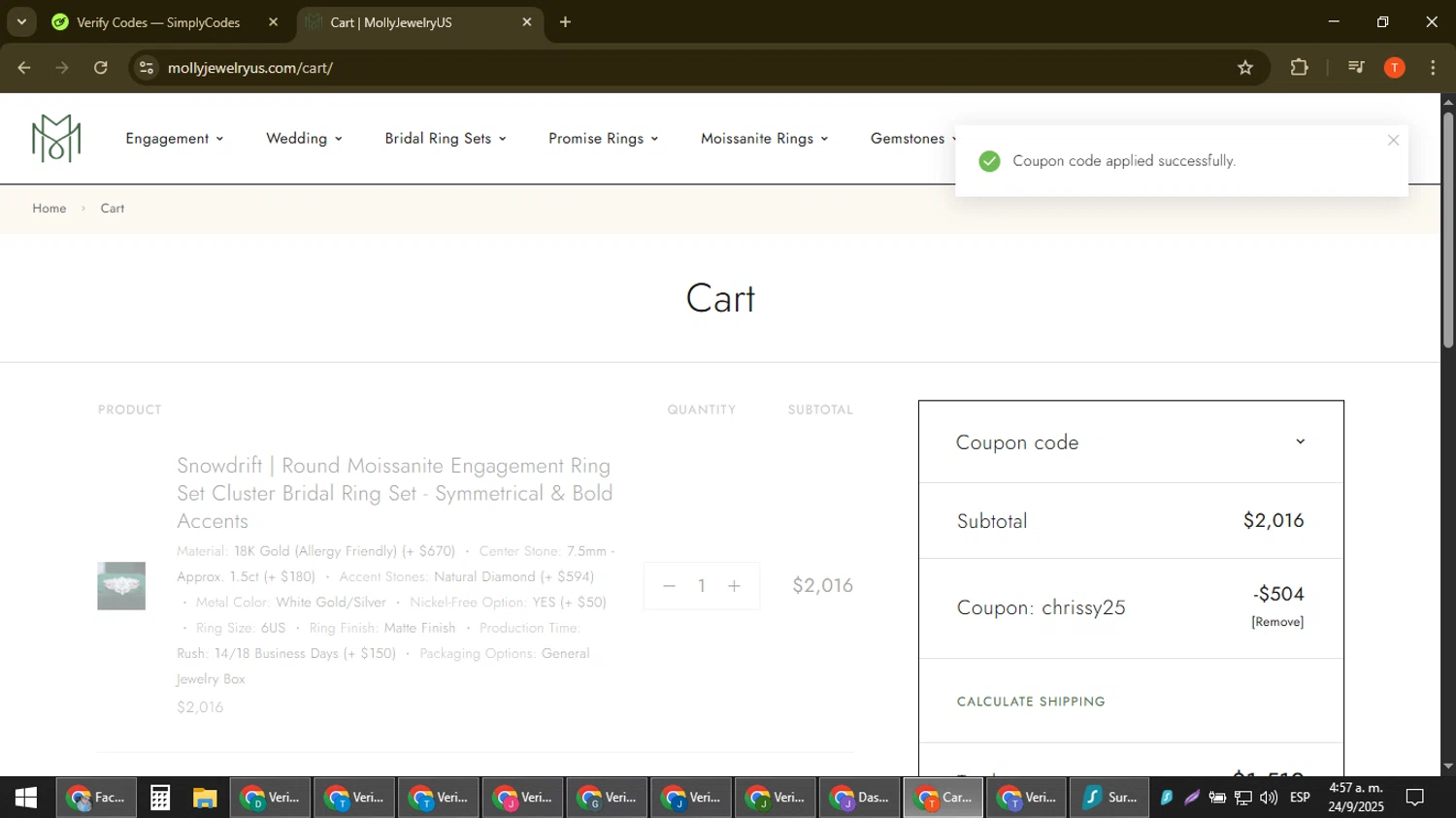Close the coupon applied notification
The width and height of the screenshot is (1456, 818).
coord(1393,141)
